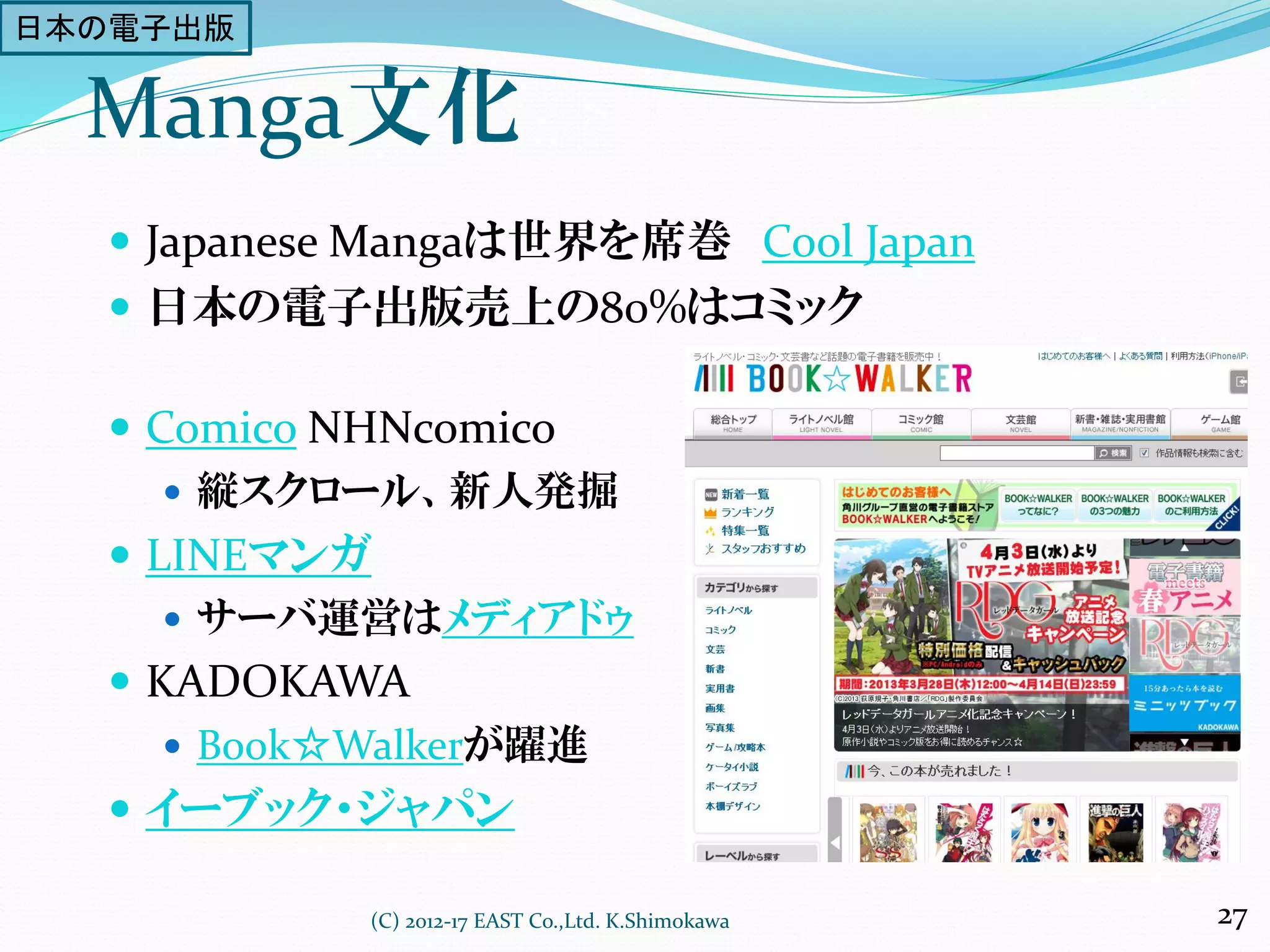Open the コミック館 tab
This screenshot has width=1270, height=952.
[x=921, y=423]
